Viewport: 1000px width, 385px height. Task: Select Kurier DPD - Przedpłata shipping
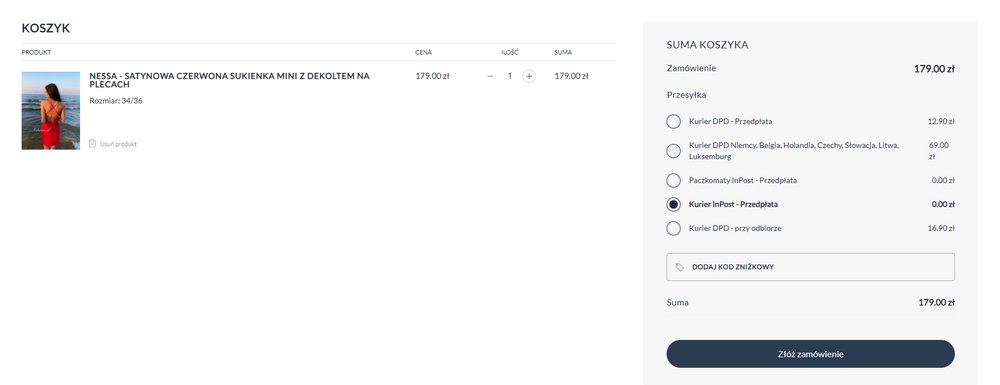[x=673, y=121]
